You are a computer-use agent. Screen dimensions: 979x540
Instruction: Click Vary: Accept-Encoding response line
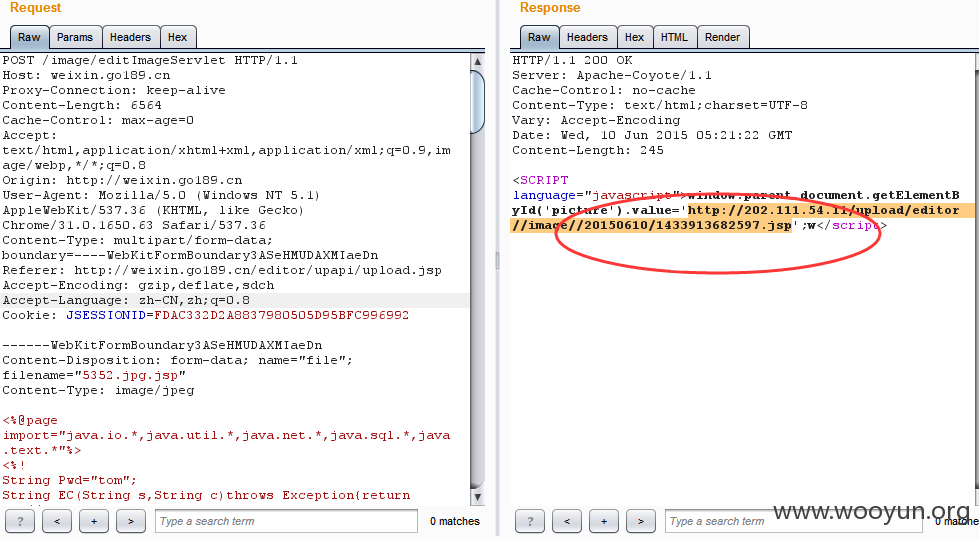[596, 120]
